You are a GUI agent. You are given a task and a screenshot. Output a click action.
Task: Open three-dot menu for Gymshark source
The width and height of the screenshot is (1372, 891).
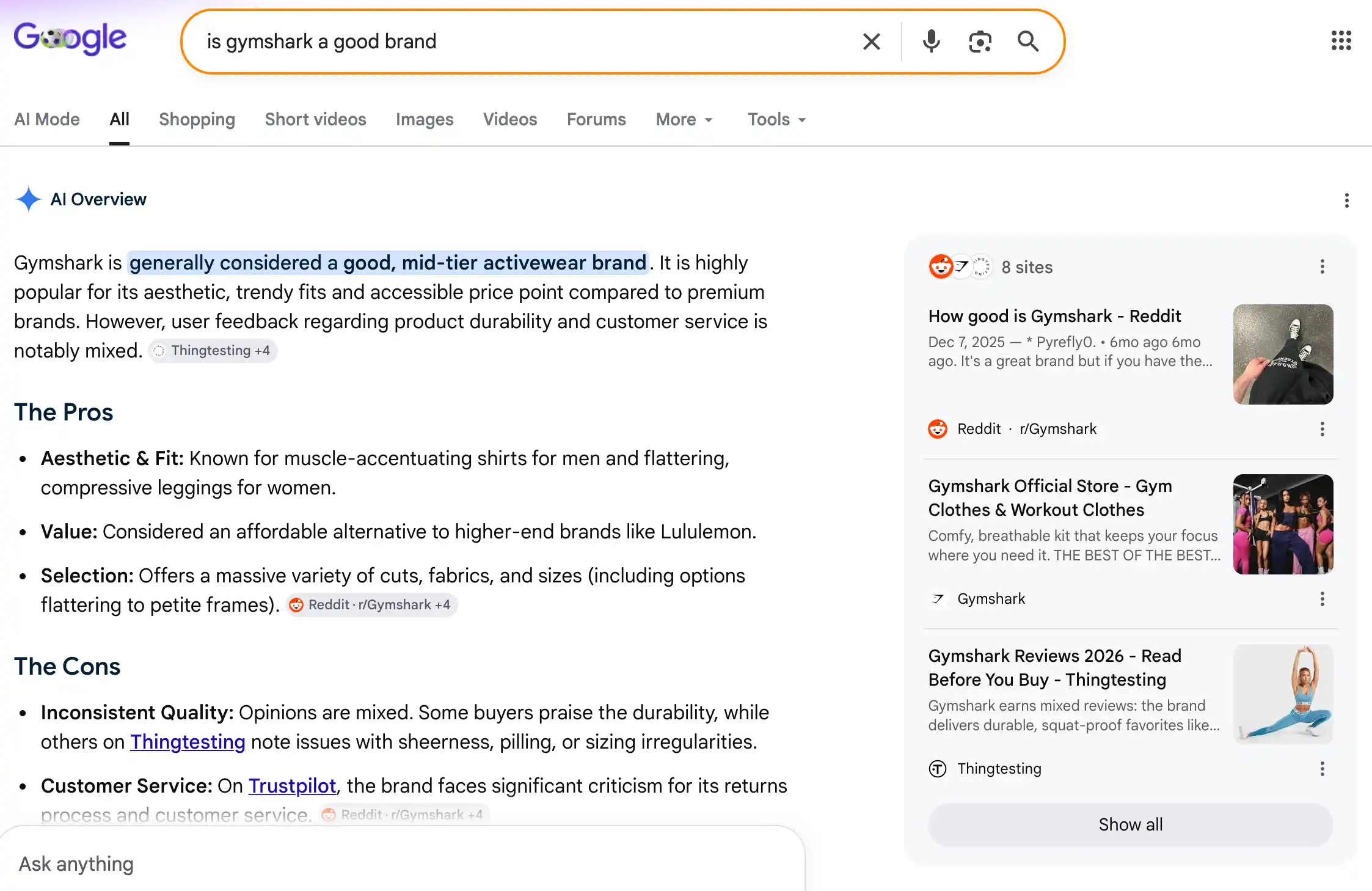click(x=1322, y=599)
